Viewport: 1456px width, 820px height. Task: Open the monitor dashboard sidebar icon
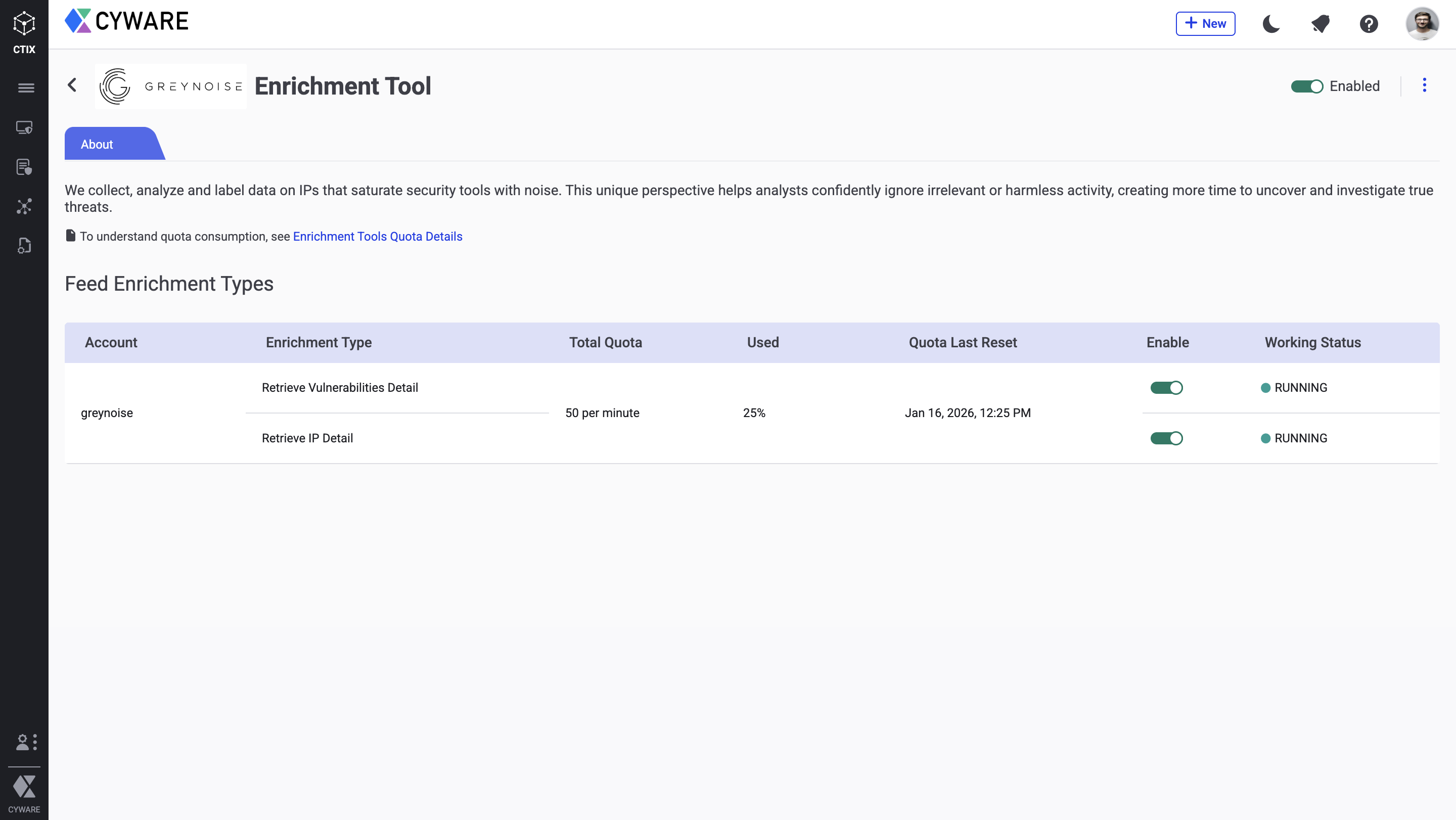pos(24,128)
